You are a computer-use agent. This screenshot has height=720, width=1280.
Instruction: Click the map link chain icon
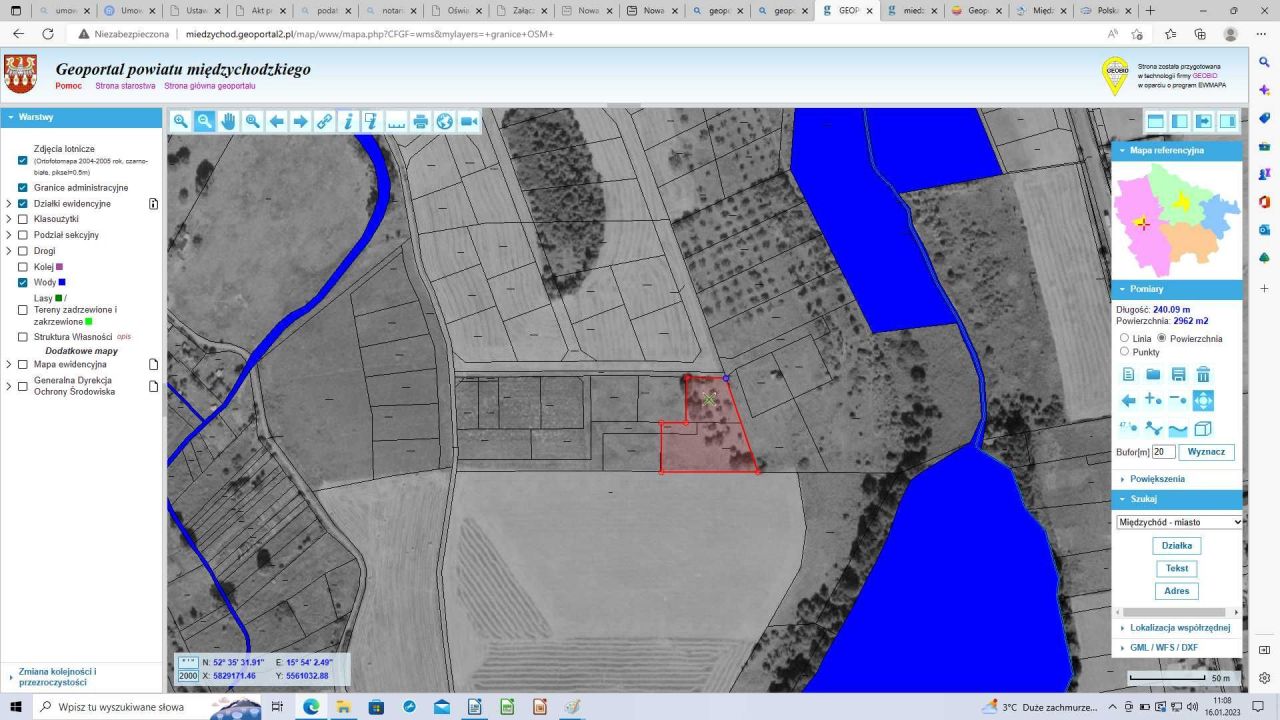[324, 121]
